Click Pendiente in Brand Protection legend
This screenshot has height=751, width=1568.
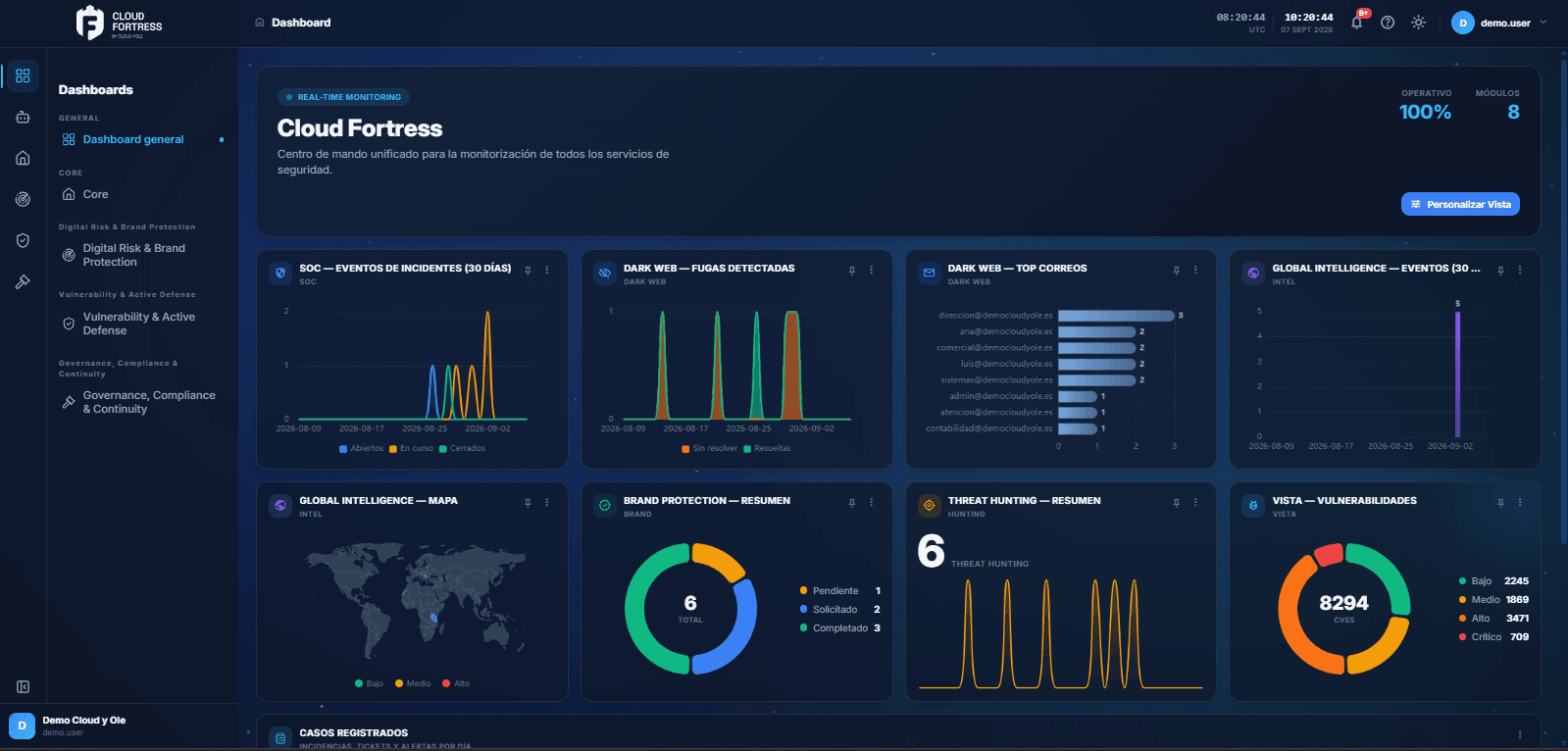(840, 591)
